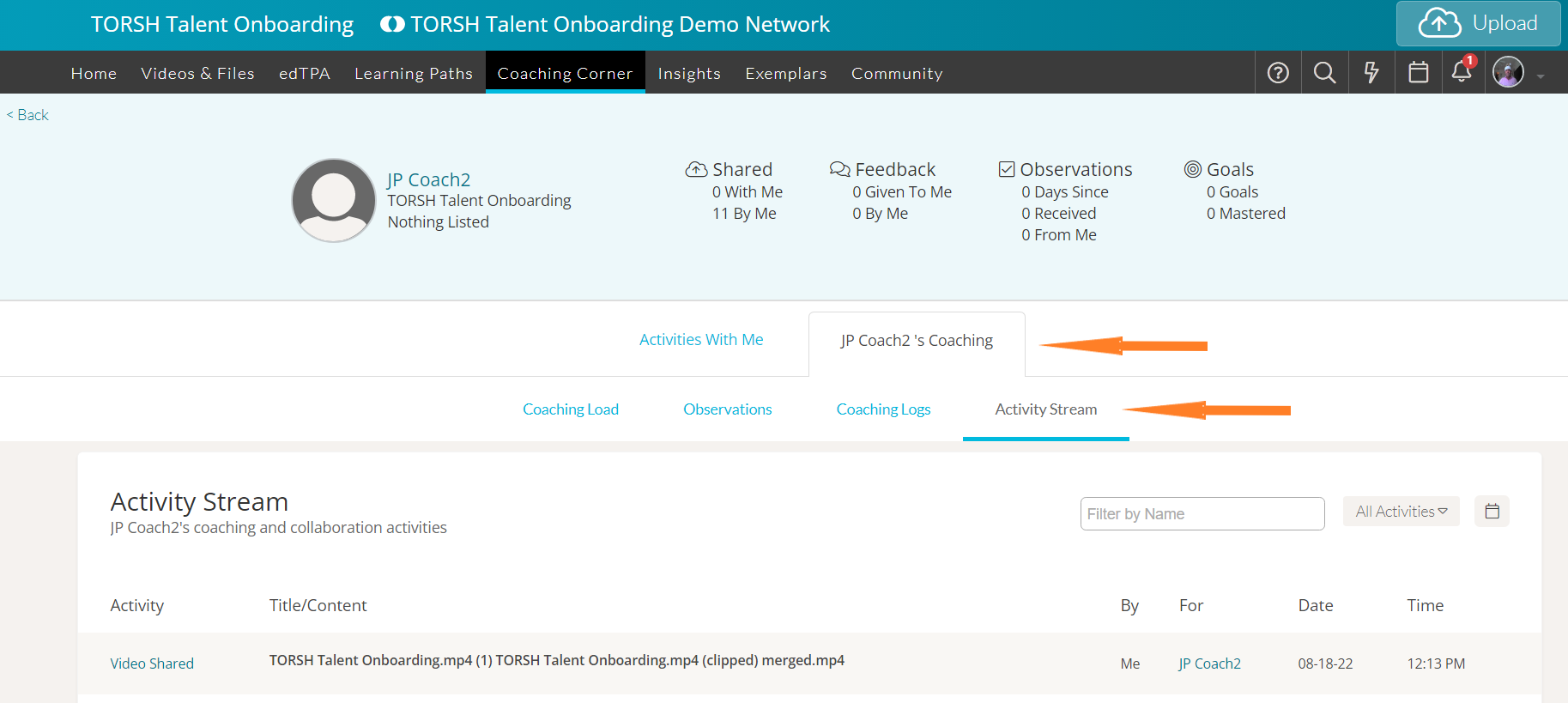This screenshot has width=1568, height=703.
Task: Click the Back link
Action: [28, 115]
